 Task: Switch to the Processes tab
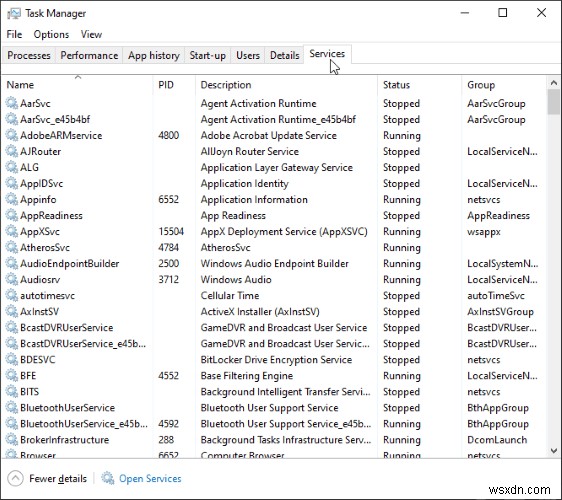[x=29, y=56]
